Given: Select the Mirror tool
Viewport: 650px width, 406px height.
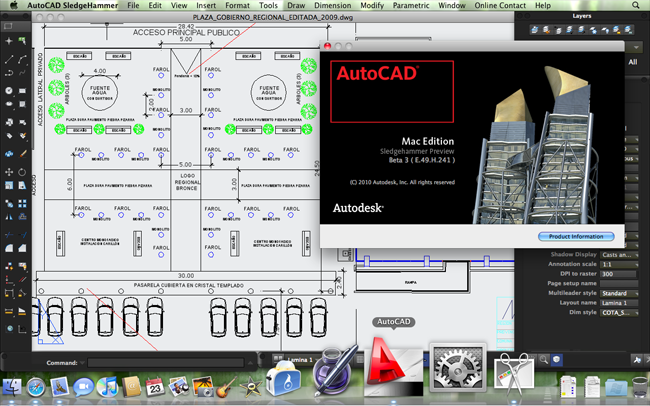Looking at the screenshot, I should coord(9,216).
